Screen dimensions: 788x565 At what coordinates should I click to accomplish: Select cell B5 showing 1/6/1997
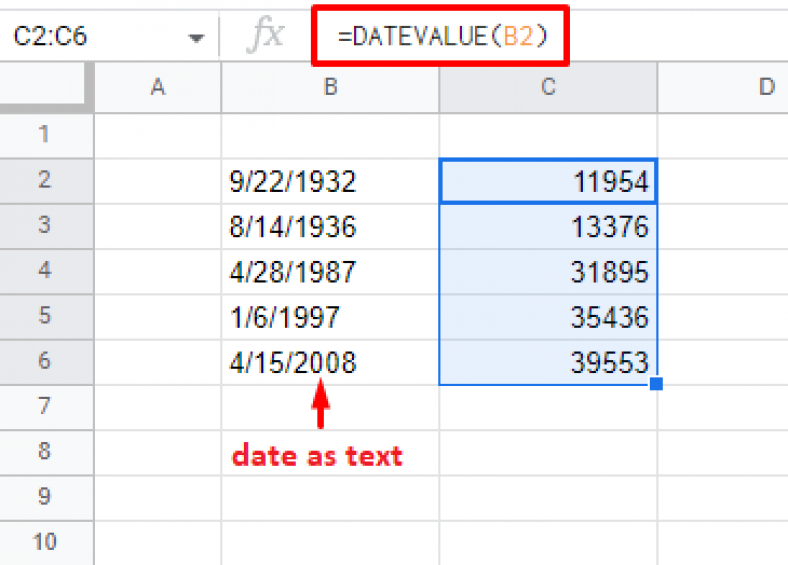coord(330,318)
